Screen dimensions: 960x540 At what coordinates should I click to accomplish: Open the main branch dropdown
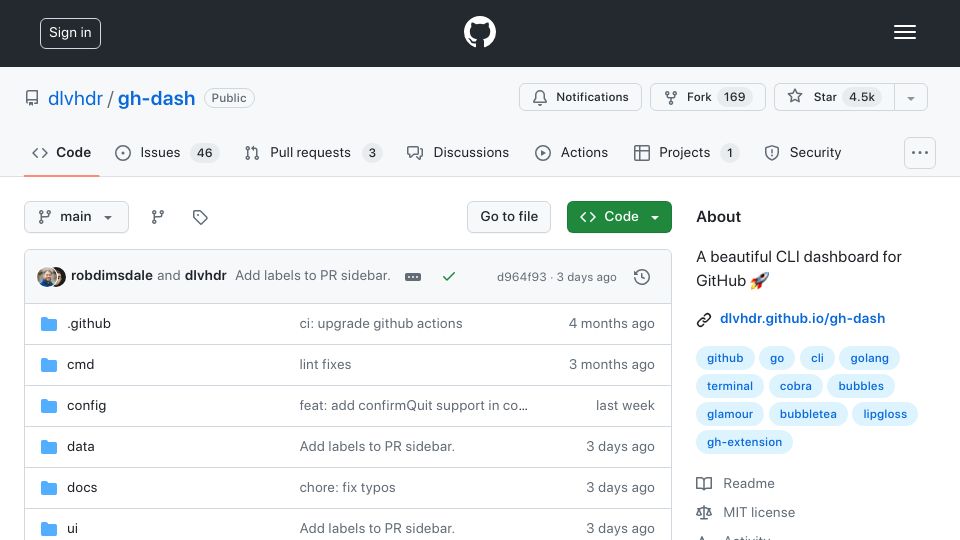[77, 217]
